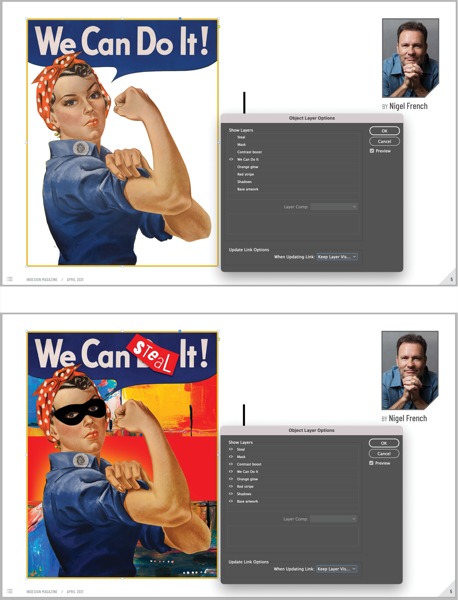Hide the We Can Do It layer in upper dialog
The width and height of the screenshot is (458, 600).
(231, 160)
